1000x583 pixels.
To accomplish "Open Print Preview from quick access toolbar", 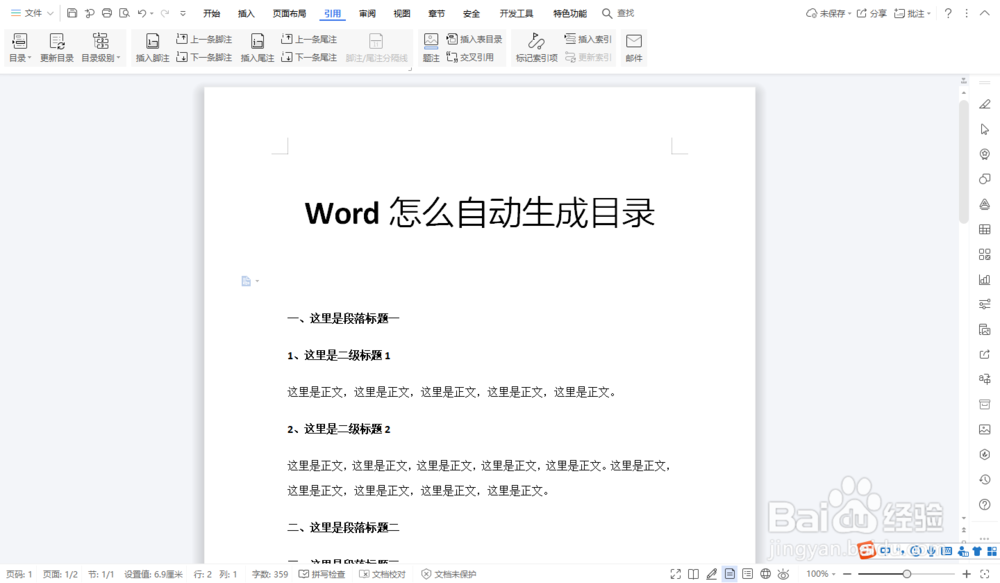I will coord(124,13).
